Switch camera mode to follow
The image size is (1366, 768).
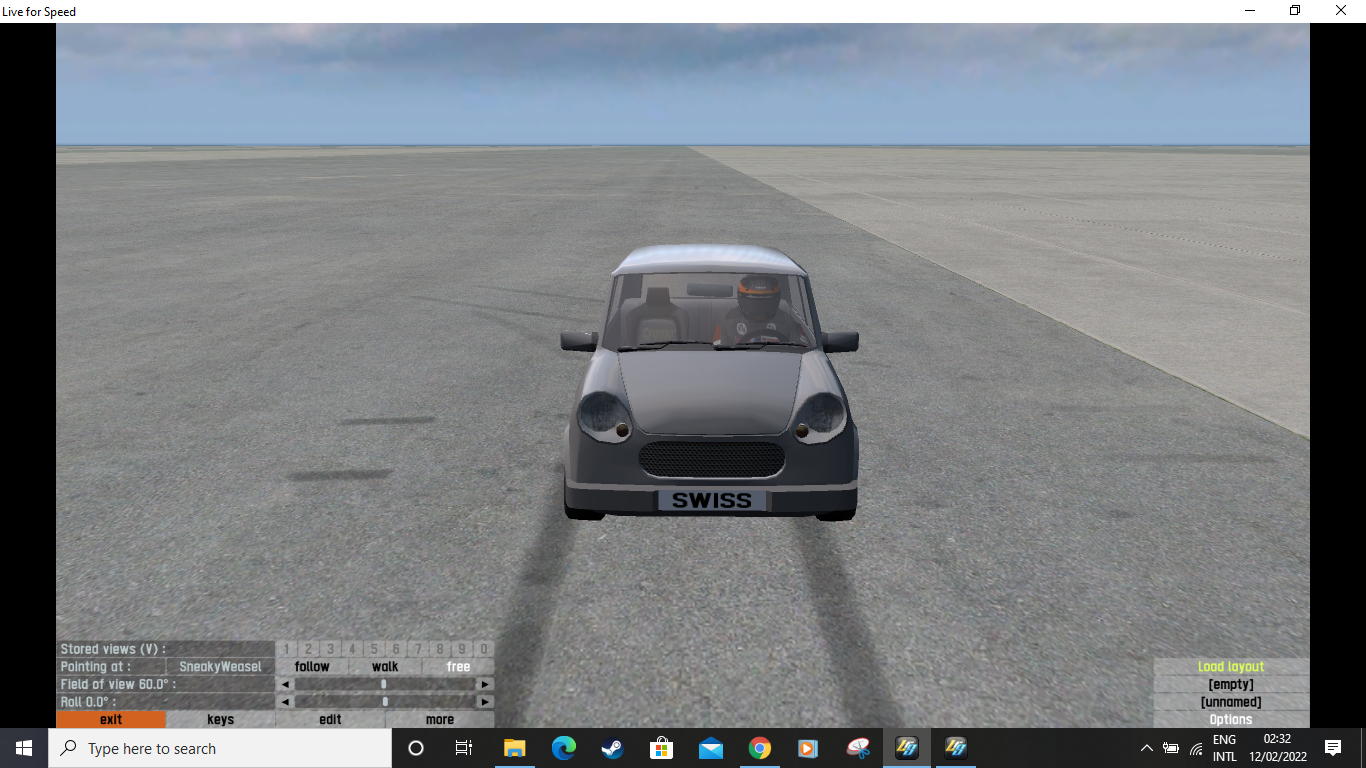[312, 667]
